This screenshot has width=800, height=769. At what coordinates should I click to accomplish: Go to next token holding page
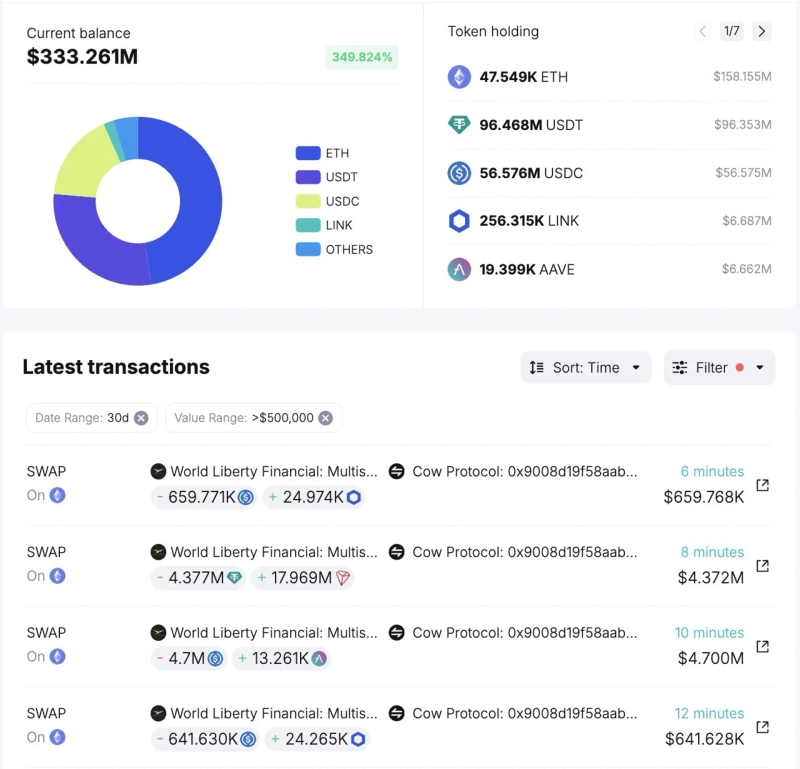click(x=762, y=31)
